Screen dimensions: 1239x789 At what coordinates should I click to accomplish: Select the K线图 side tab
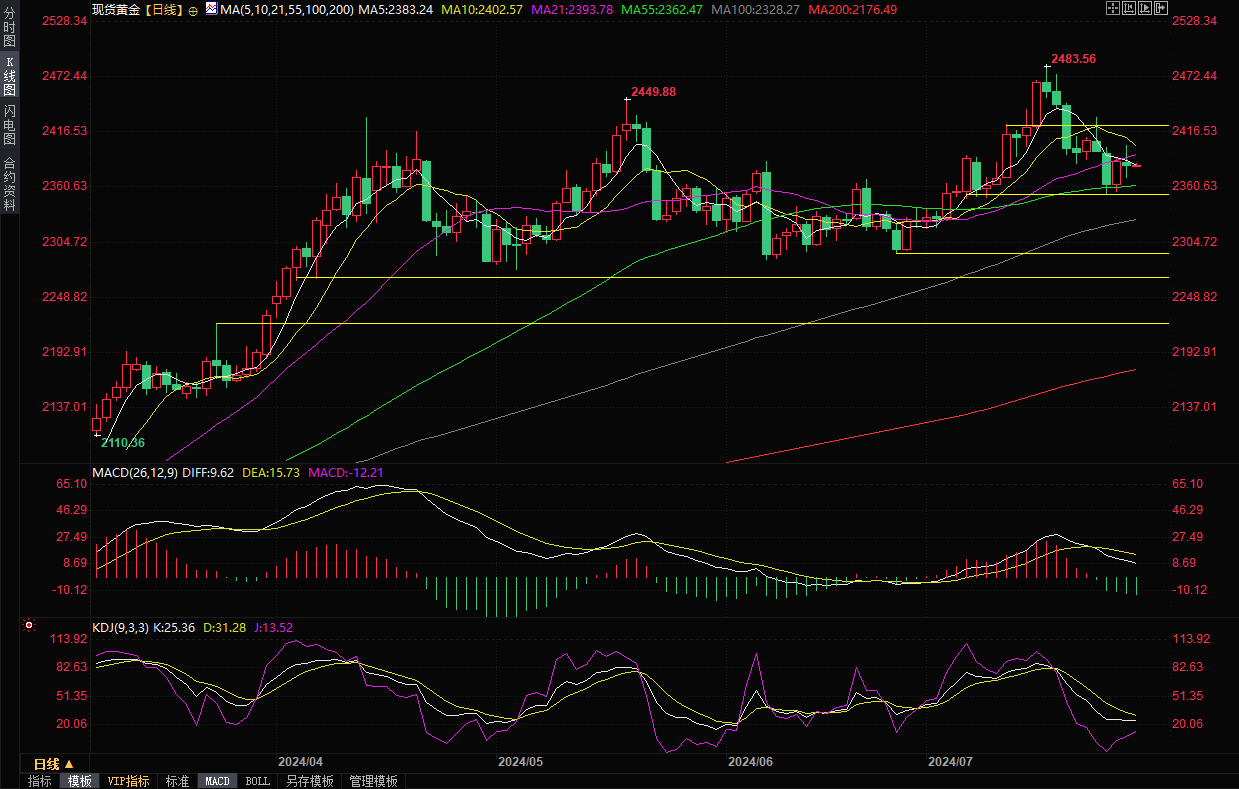(x=9, y=76)
